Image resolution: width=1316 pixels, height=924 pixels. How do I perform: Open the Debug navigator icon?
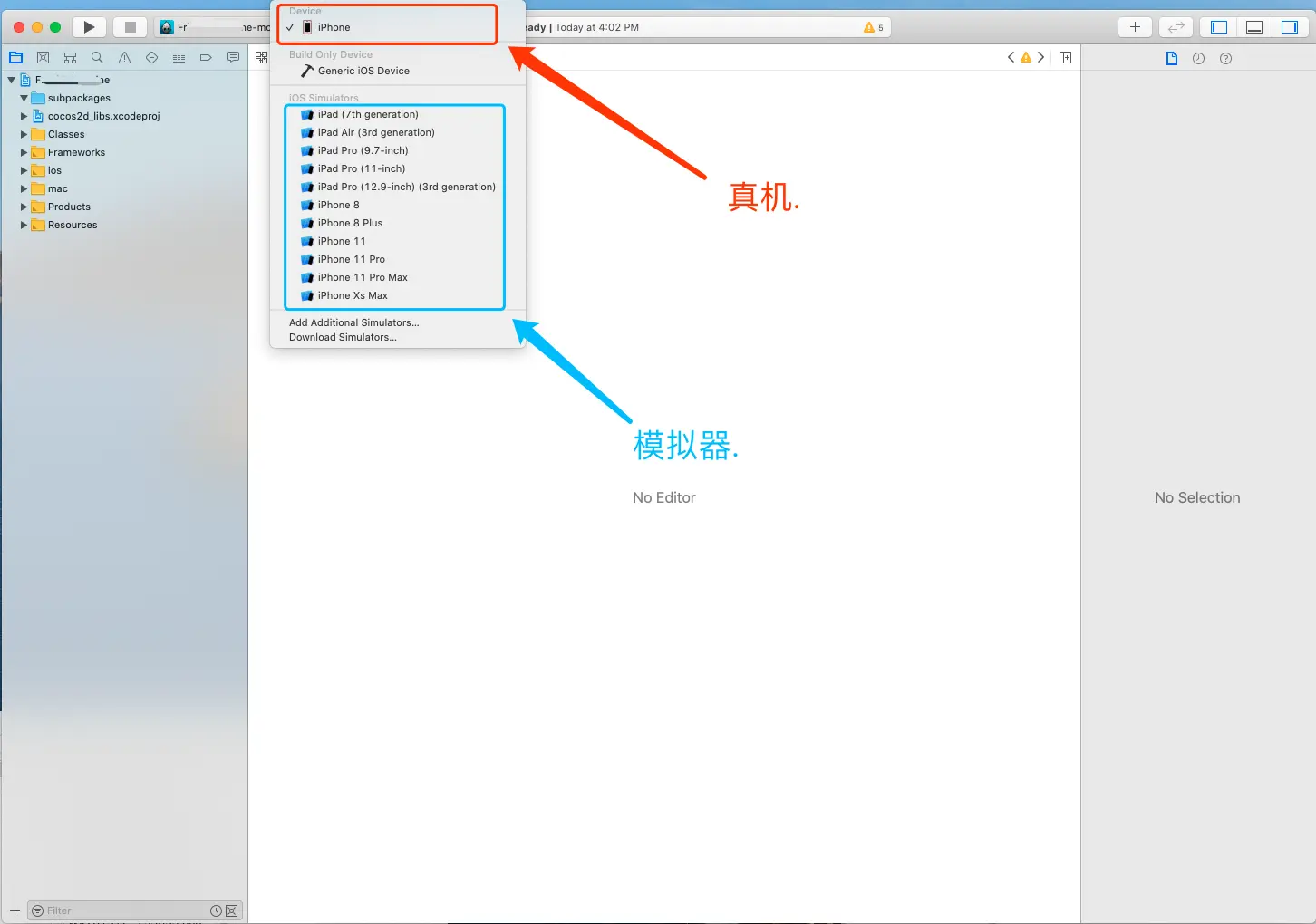pos(179,57)
